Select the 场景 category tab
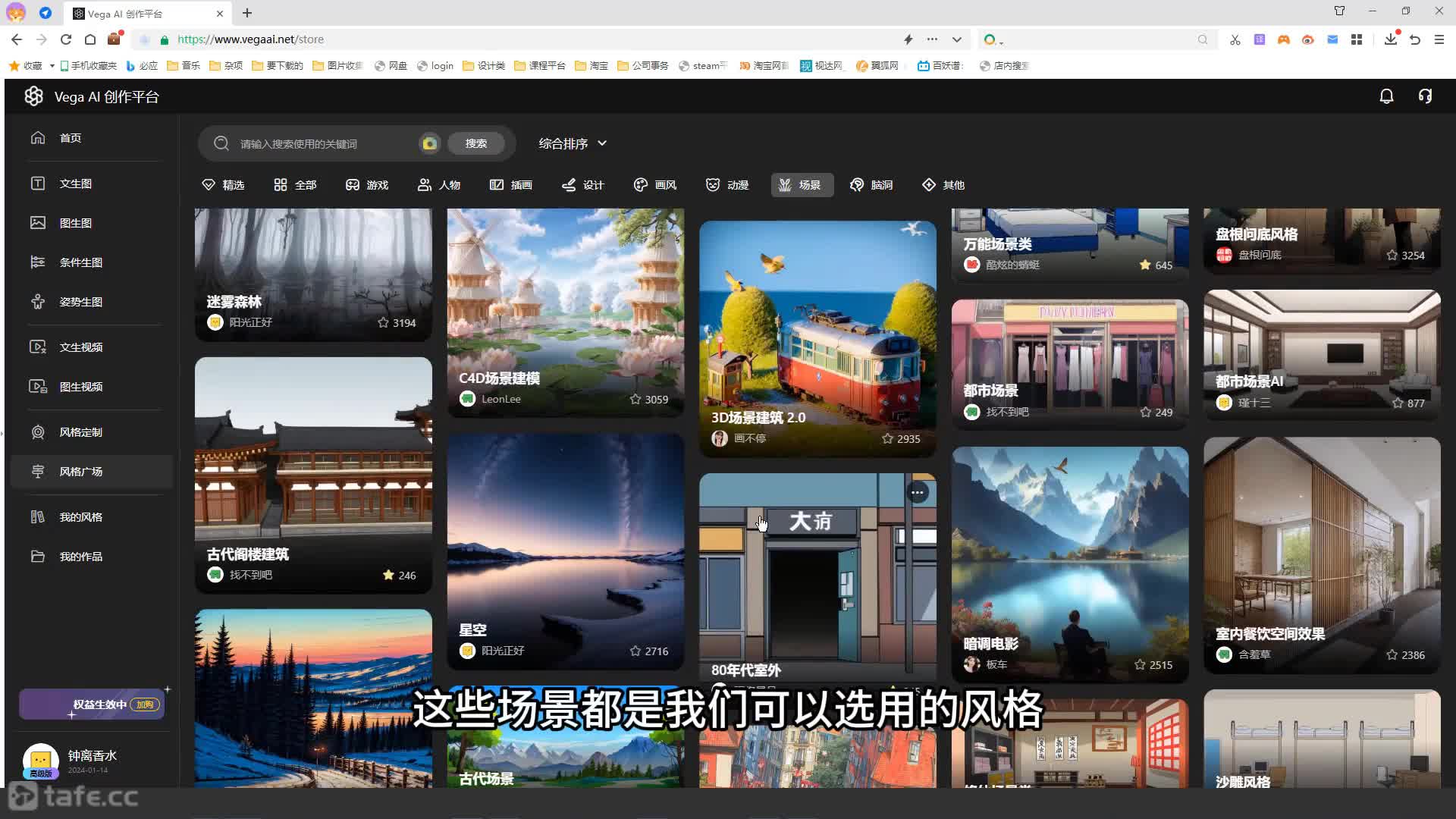This screenshot has height=819, width=1456. pyautogui.click(x=802, y=185)
